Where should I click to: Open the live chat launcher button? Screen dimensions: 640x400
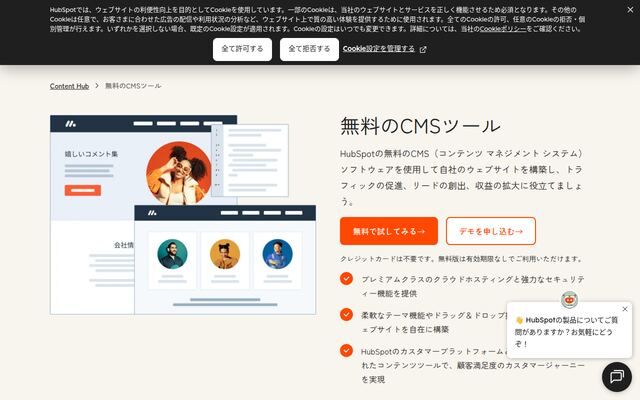coord(617,376)
